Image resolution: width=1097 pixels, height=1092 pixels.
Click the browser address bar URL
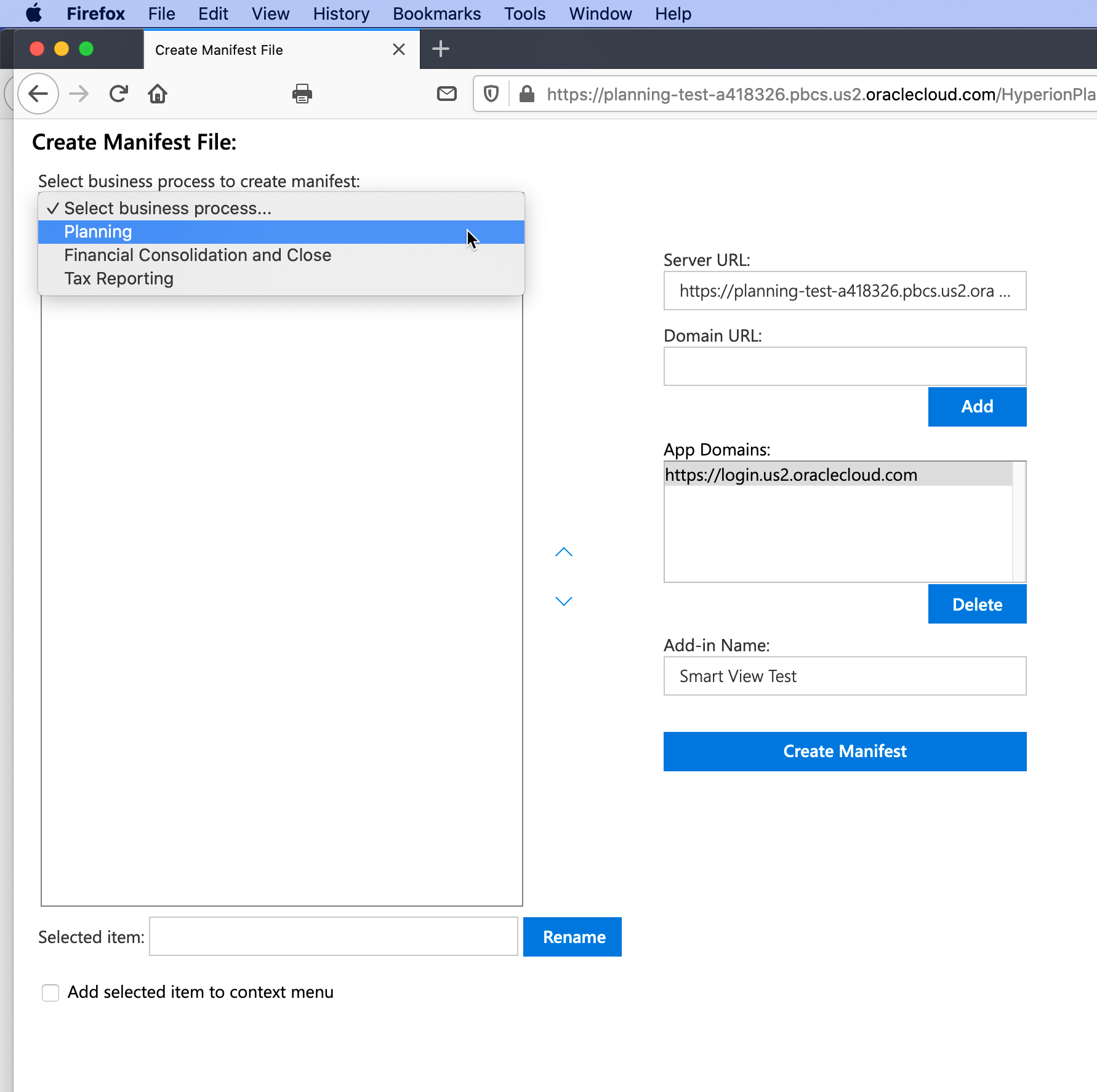point(821,94)
